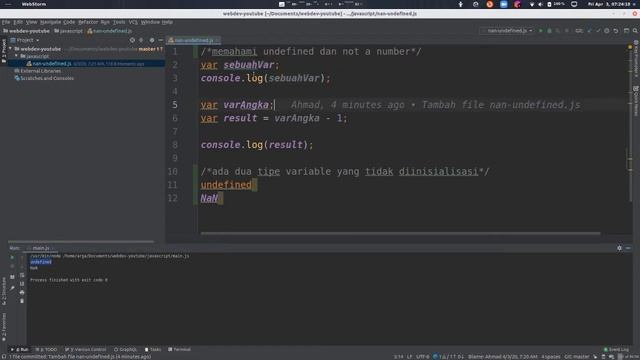The width and height of the screenshot is (640, 360).
Task: Click the Rollback revert icon
Action: click(616, 31)
